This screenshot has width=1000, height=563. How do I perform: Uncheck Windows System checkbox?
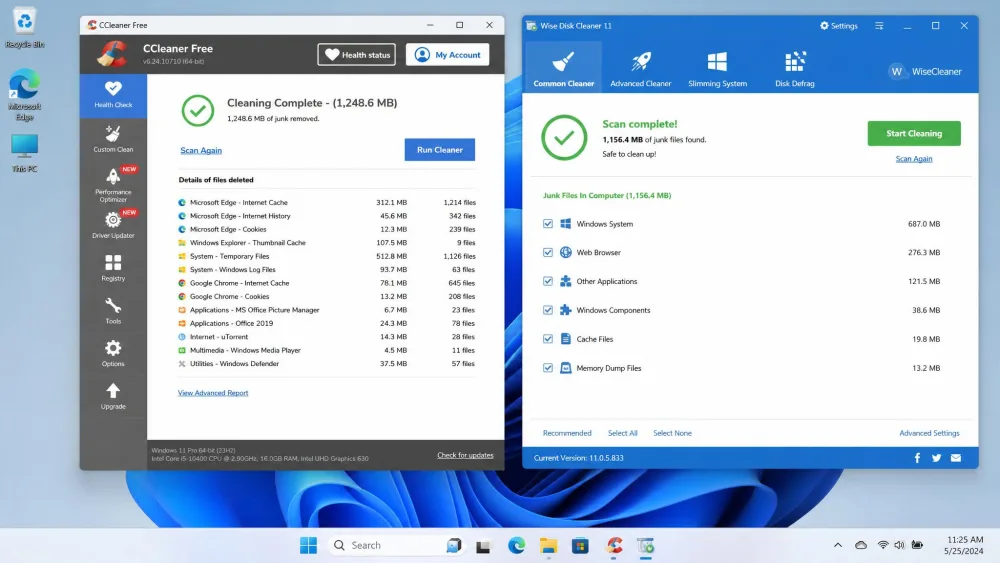(548, 224)
